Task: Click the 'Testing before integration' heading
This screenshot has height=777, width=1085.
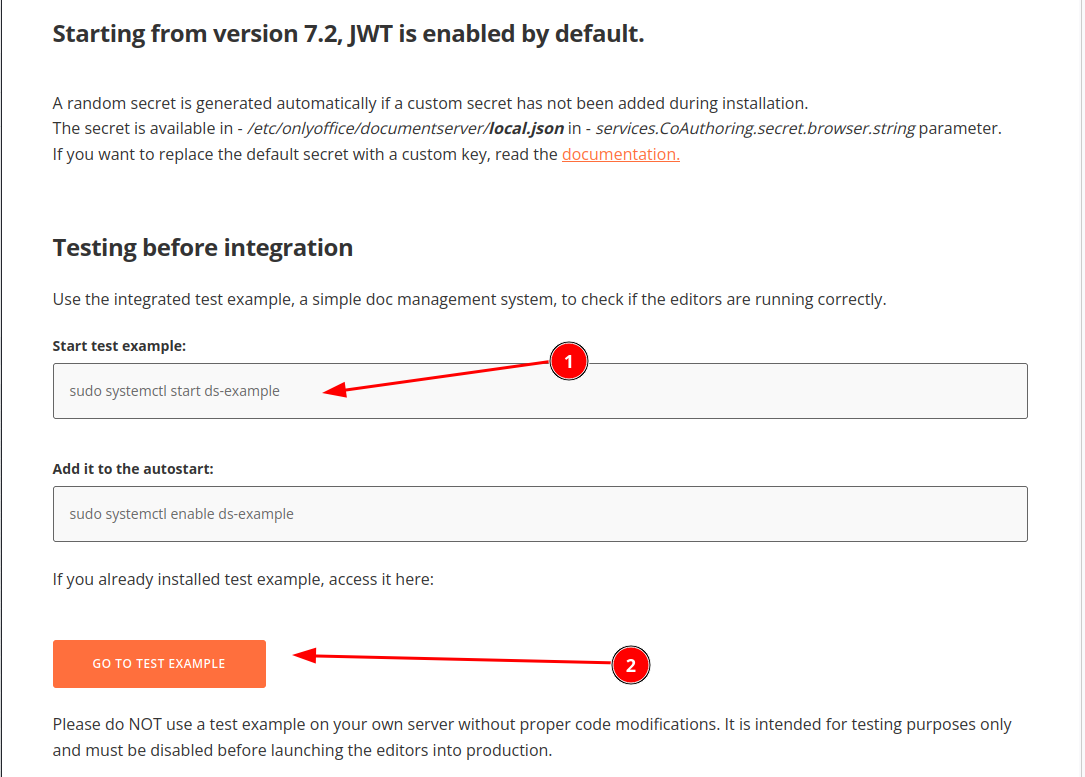Action: click(x=202, y=247)
